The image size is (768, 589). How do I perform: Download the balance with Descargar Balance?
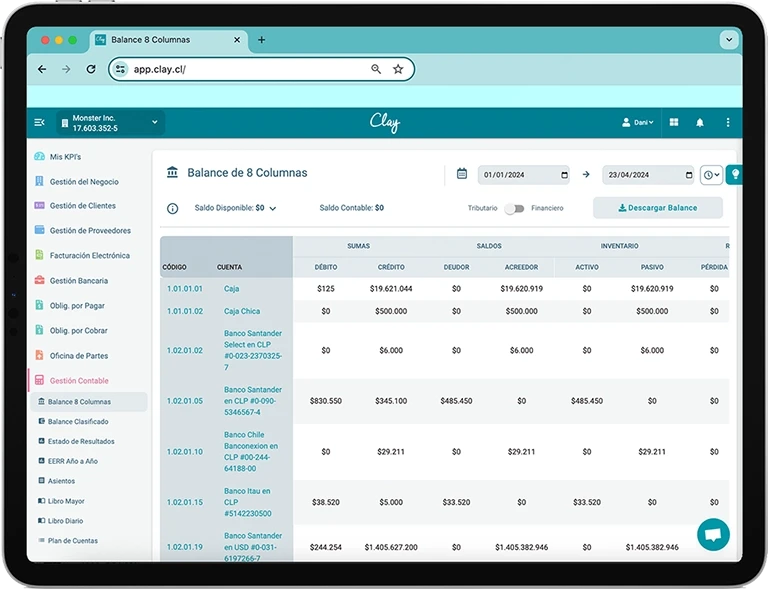tap(658, 208)
